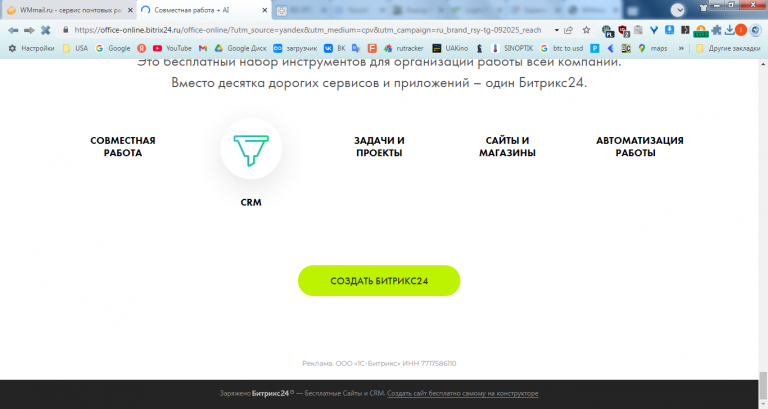The width and height of the screenshot is (768, 409).
Task: Open the UAKino bookmark
Action: pyautogui.click(x=450, y=48)
